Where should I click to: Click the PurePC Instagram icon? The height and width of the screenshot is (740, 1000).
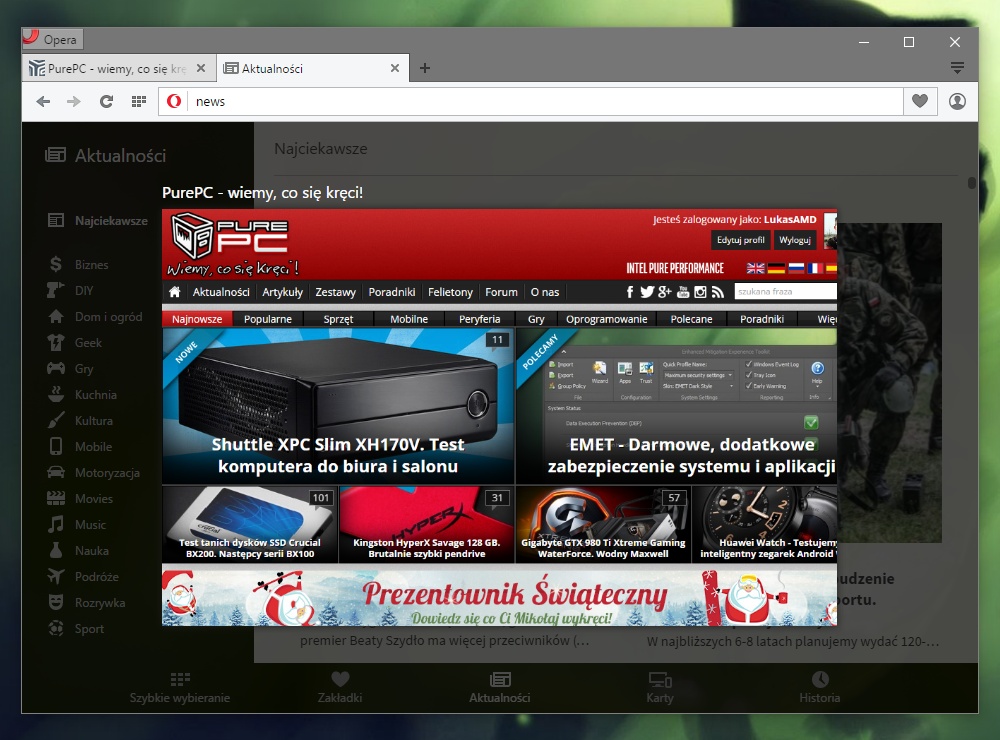pyautogui.click(x=700, y=292)
